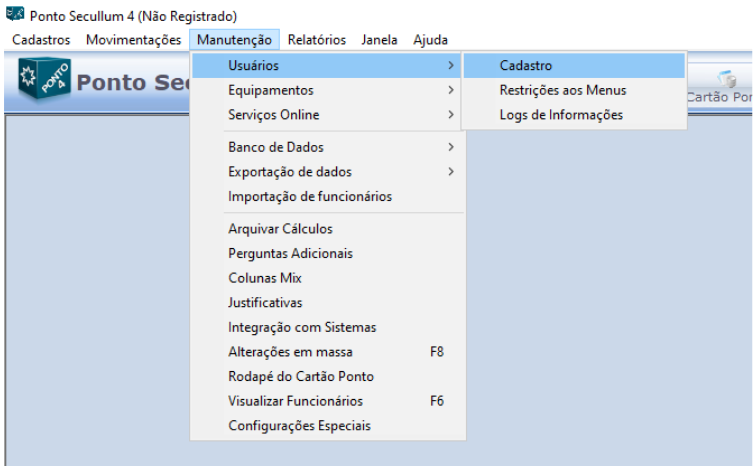Click the Cartão Ponto toolbar icon

[721, 90]
